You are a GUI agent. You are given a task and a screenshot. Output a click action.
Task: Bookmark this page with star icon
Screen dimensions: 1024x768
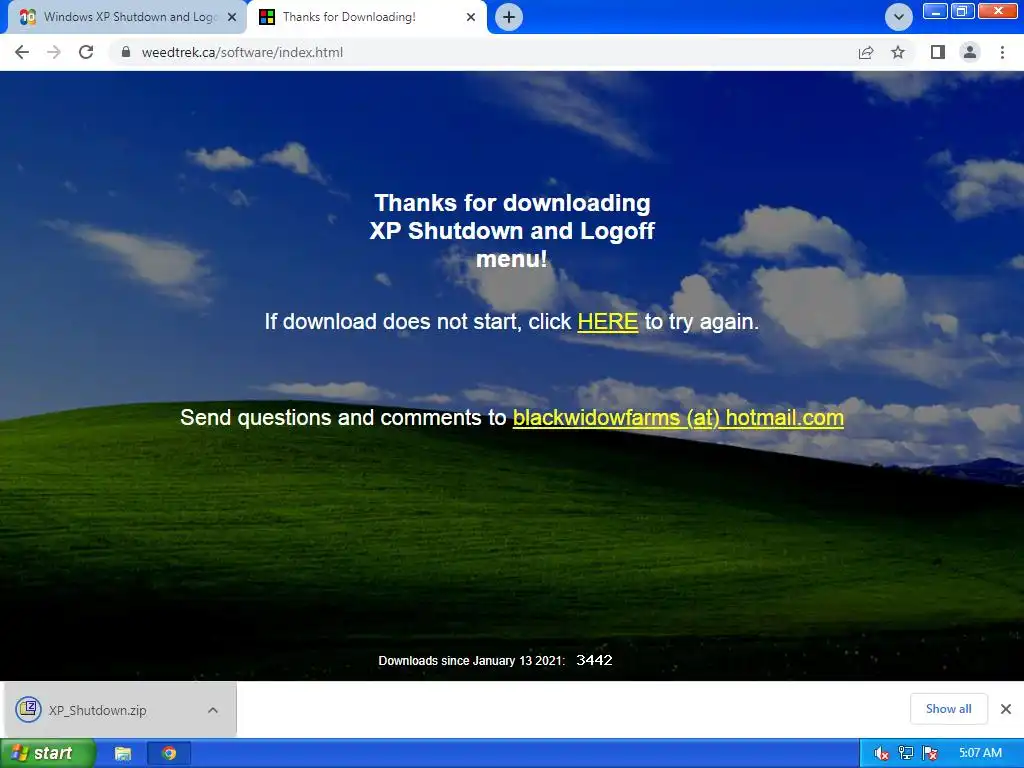pos(898,52)
